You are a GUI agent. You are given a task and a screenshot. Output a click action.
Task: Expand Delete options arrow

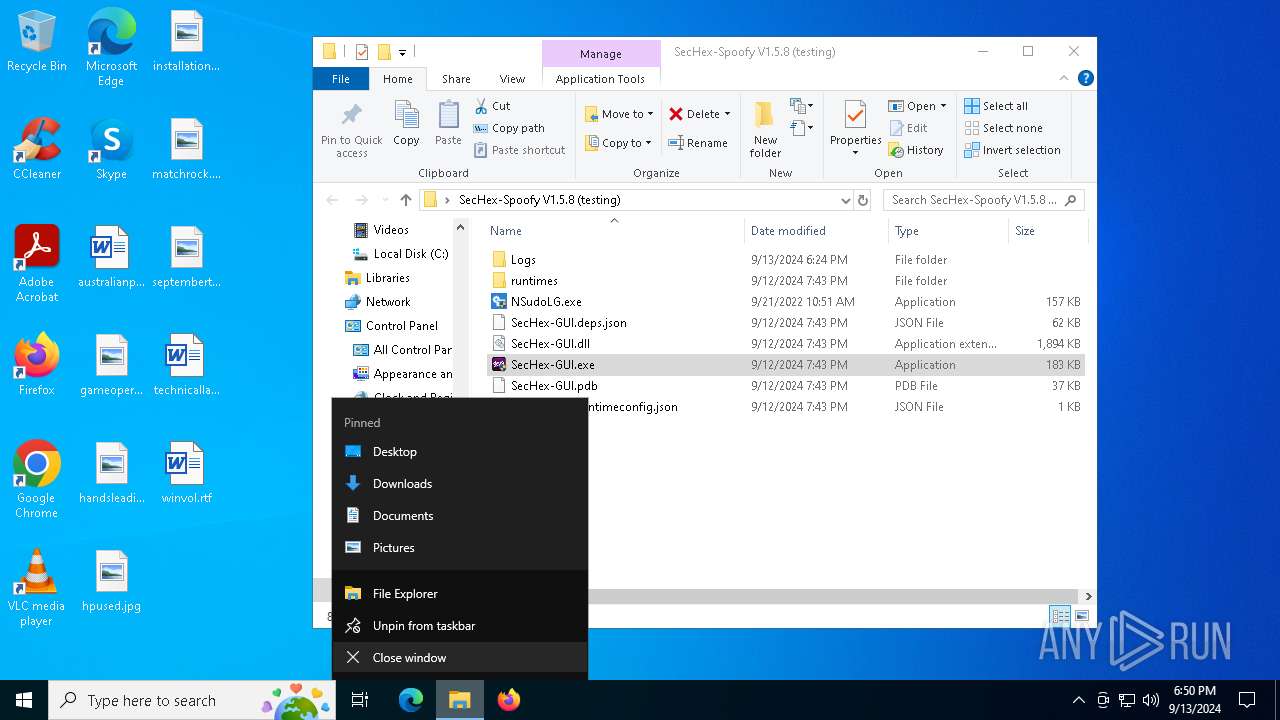click(x=727, y=114)
